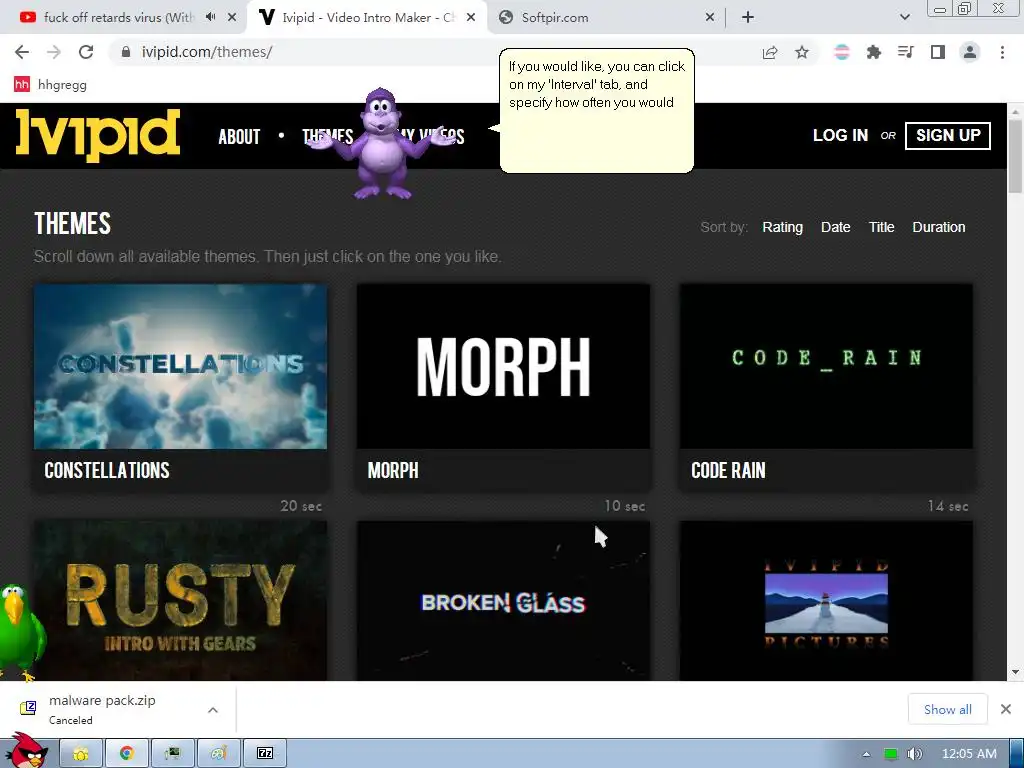Click the browser forward arrow
Image resolution: width=1024 pixels, height=768 pixels.
coord(54,52)
